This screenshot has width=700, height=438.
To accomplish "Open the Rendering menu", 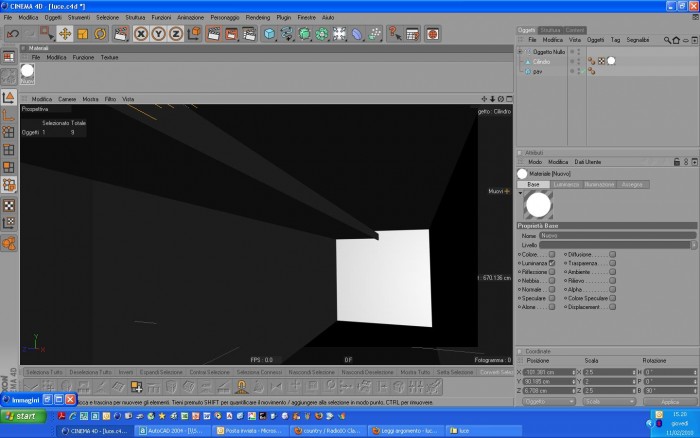I will [258, 17].
